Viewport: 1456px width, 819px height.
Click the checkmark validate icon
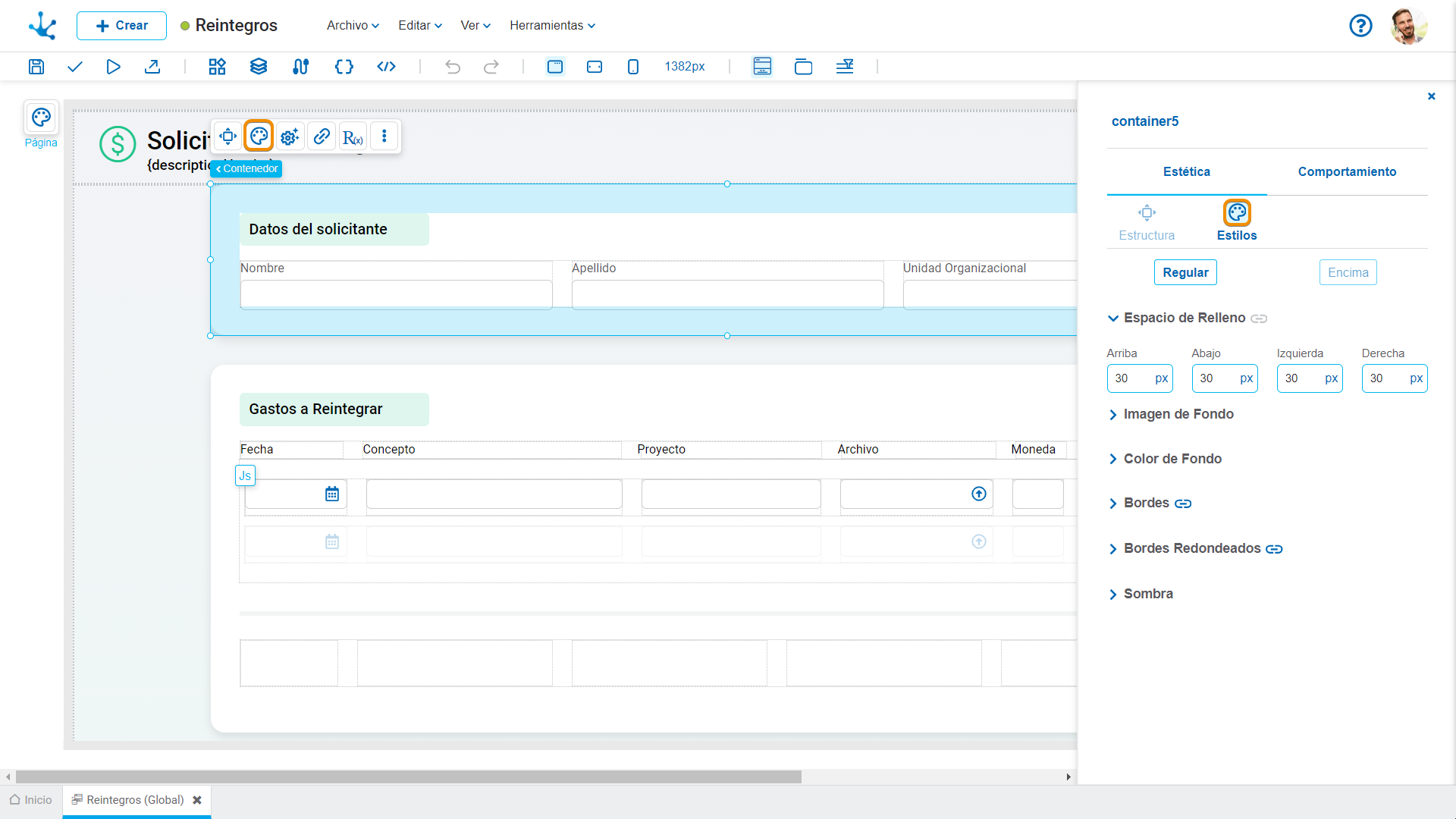coord(75,67)
